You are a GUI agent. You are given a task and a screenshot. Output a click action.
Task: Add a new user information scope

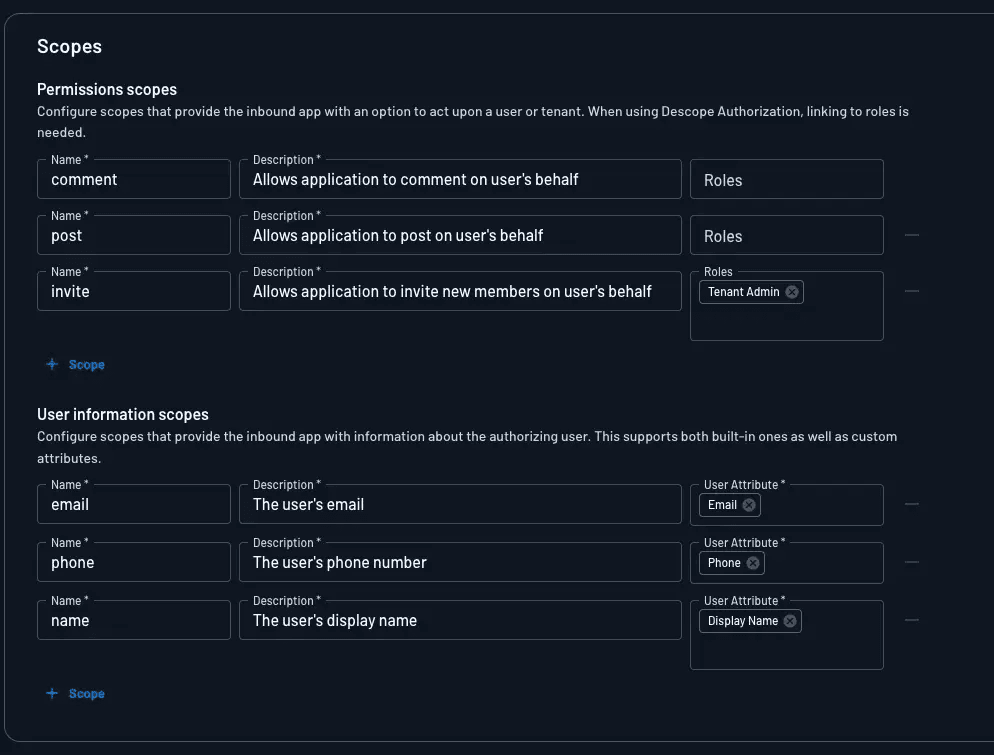tap(75, 693)
